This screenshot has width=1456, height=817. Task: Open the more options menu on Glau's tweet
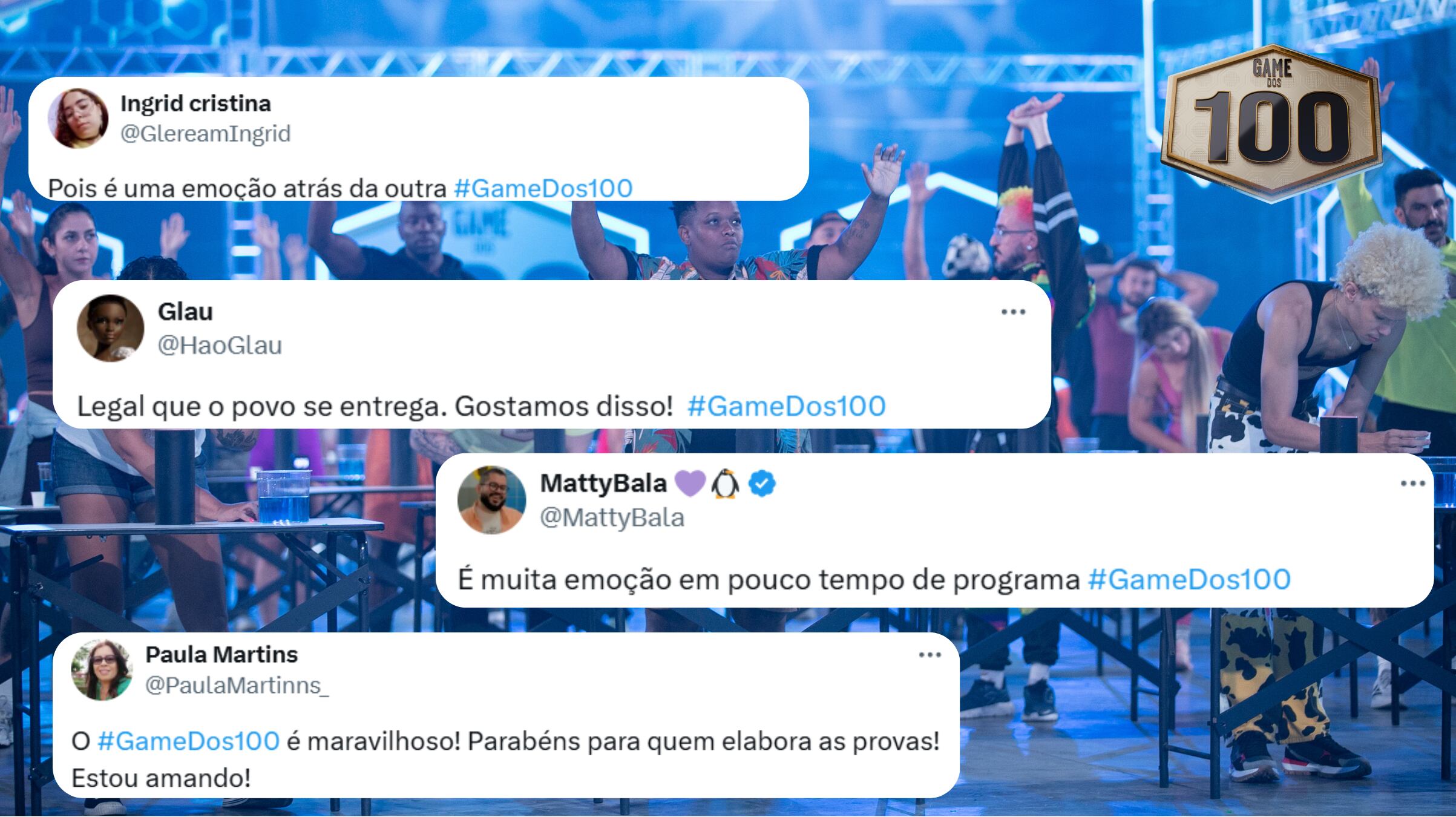point(1013,312)
